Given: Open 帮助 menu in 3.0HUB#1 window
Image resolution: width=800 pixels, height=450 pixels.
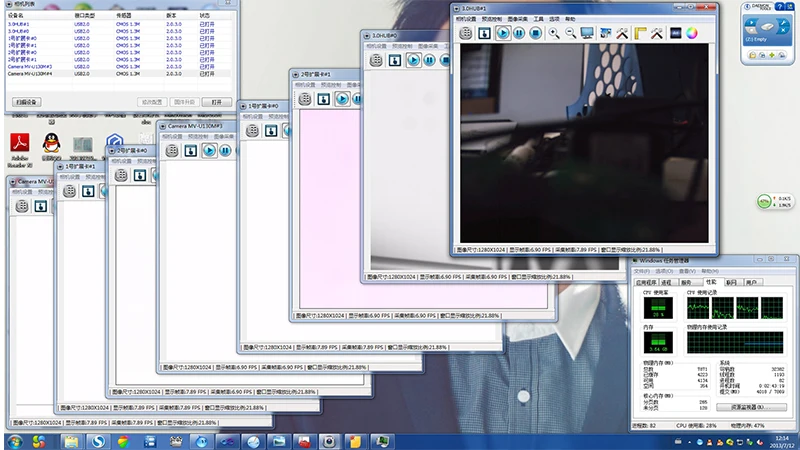Looking at the screenshot, I should 570,19.
